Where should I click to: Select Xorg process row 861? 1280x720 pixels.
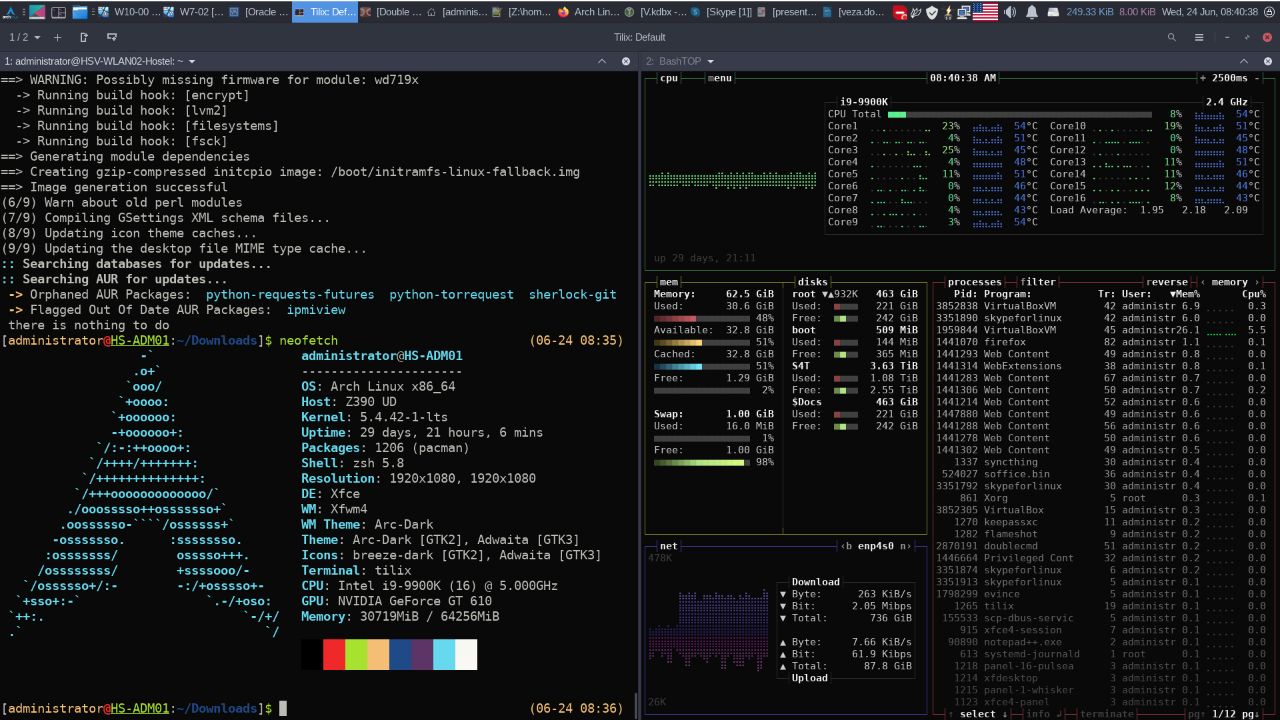(1103, 498)
